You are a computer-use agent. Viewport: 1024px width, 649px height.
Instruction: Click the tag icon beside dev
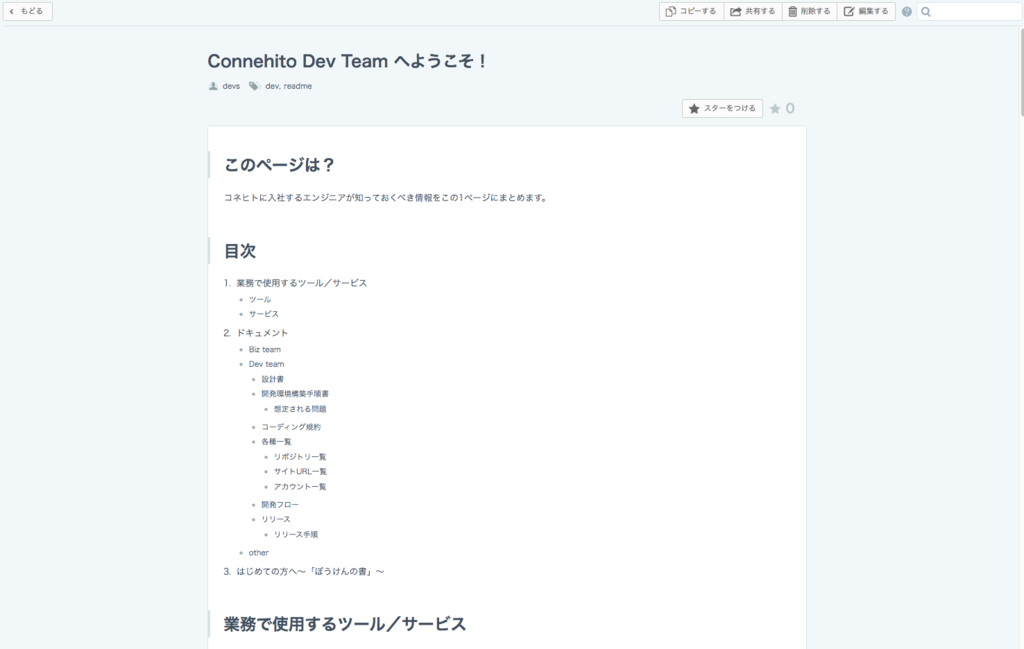coord(254,86)
